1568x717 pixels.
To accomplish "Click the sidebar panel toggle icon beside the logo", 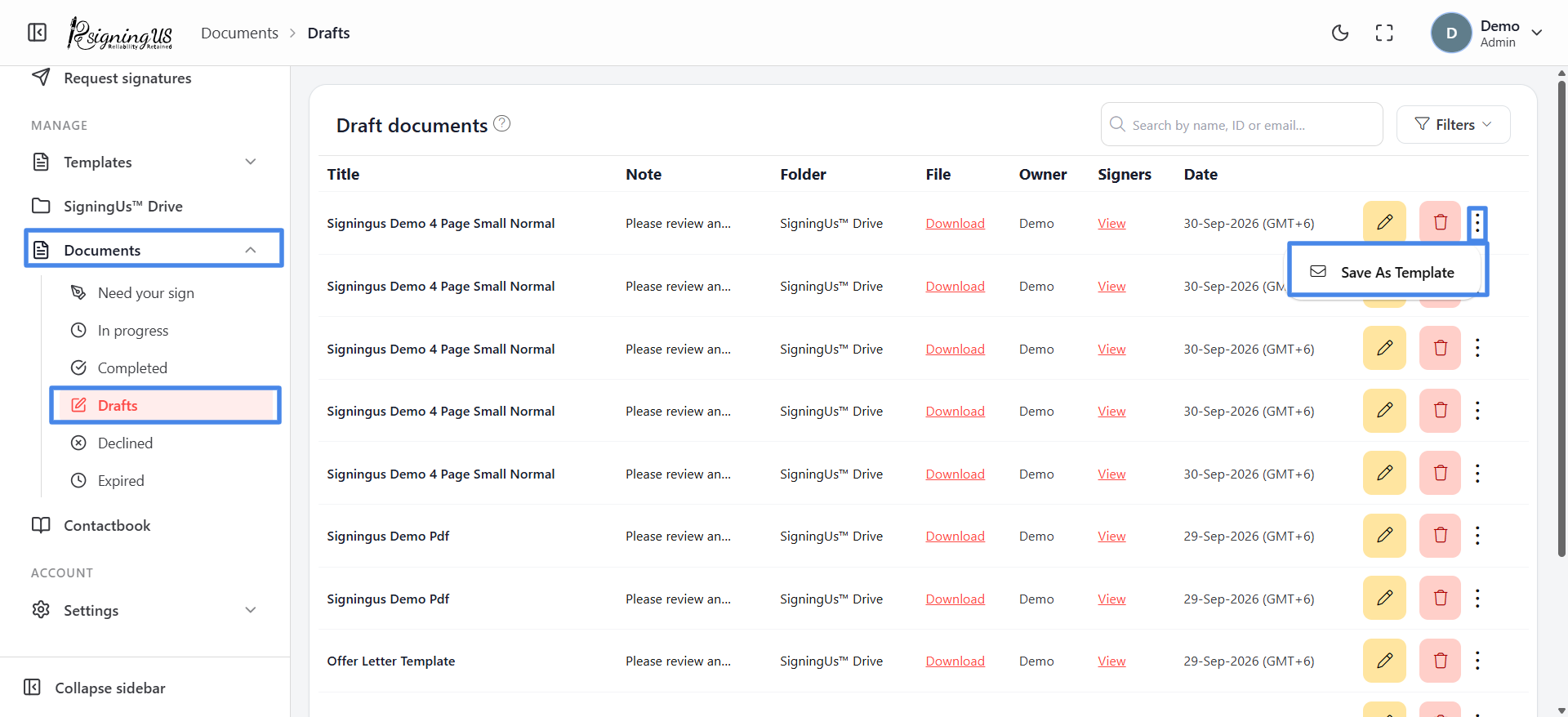I will point(37,33).
